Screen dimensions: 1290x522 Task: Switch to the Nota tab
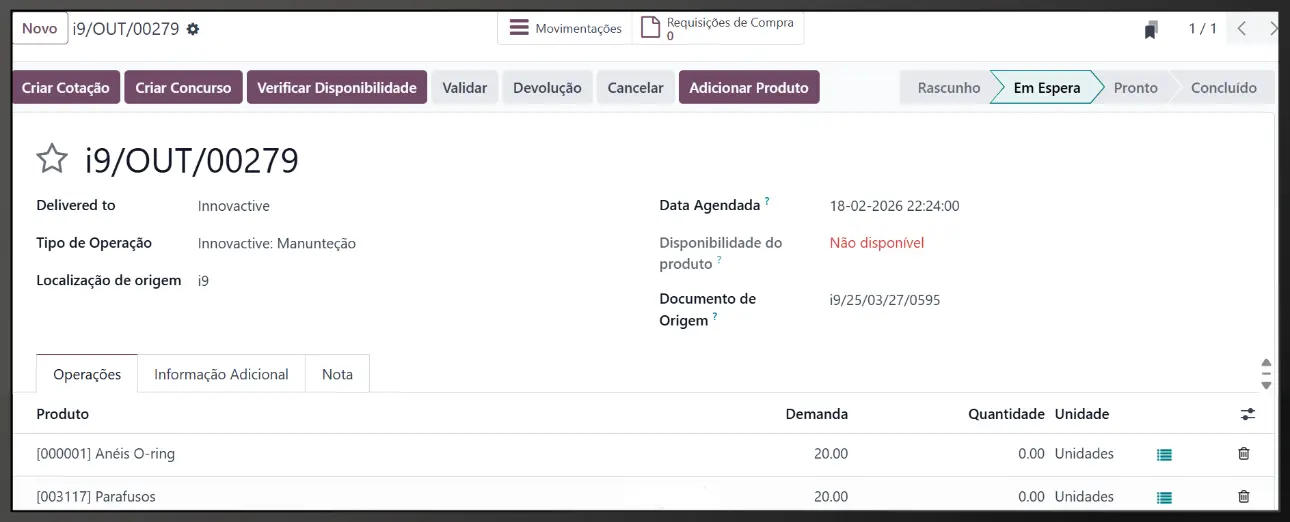pyautogui.click(x=337, y=374)
